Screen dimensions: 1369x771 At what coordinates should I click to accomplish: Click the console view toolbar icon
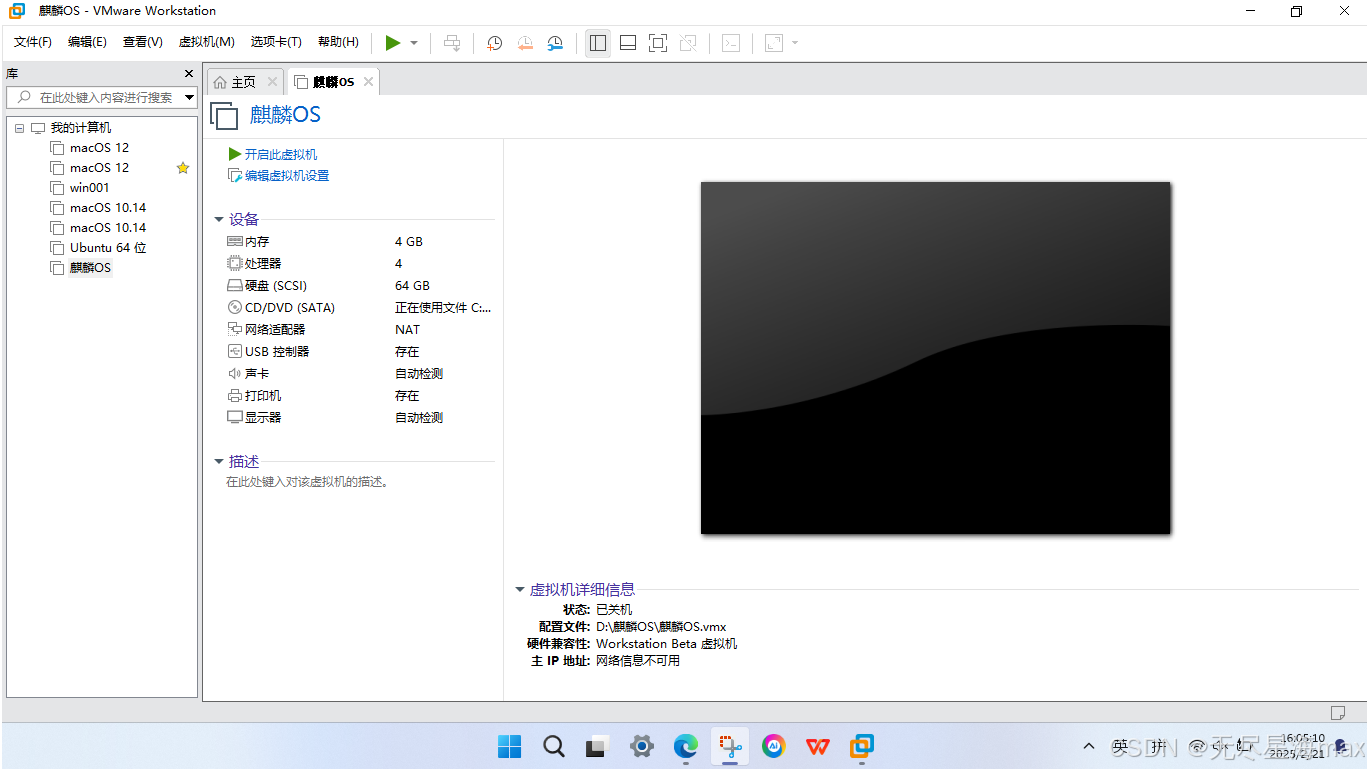[731, 43]
